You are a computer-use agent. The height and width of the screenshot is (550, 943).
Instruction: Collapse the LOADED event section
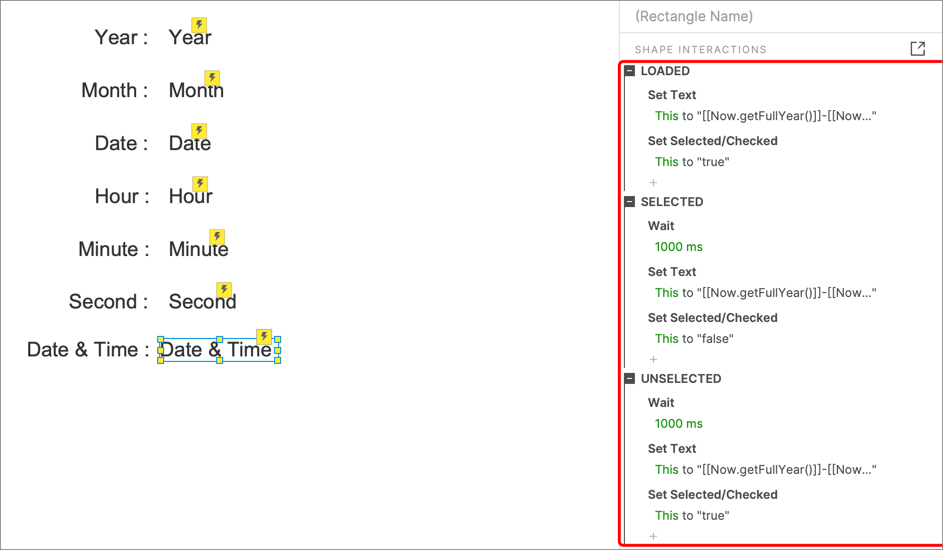(630, 71)
